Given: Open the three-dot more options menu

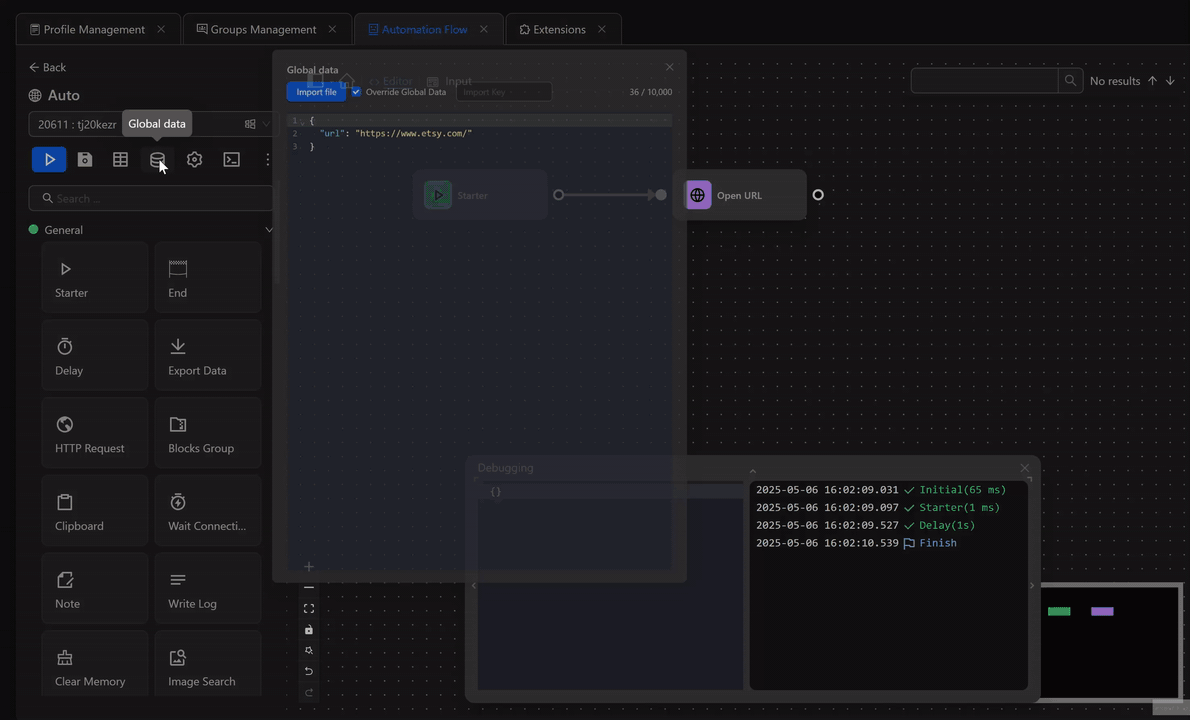Looking at the screenshot, I should [x=267, y=159].
